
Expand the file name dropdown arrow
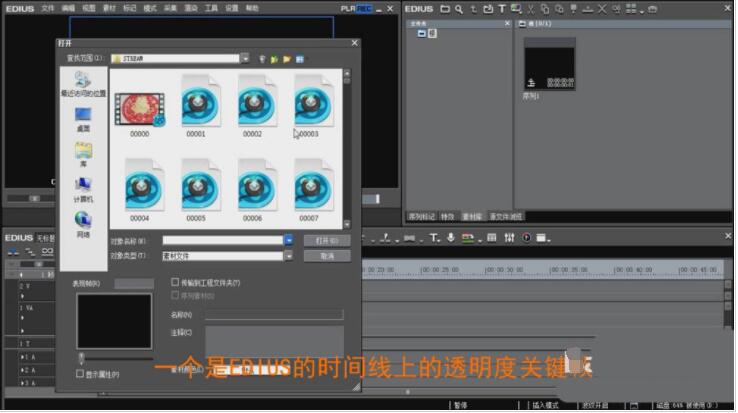(x=289, y=240)
